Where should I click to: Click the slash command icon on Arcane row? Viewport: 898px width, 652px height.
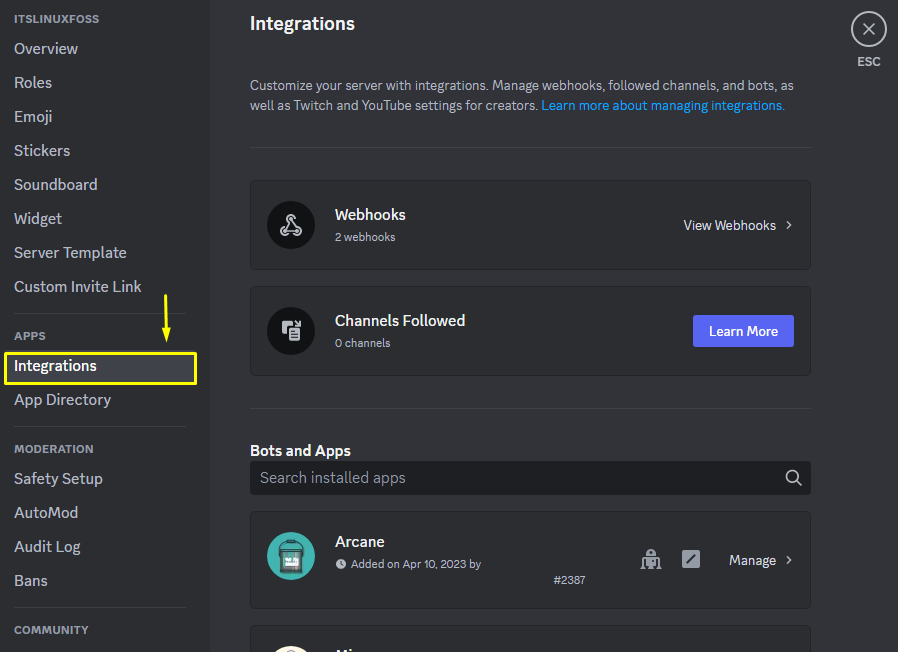click(691, 559)
